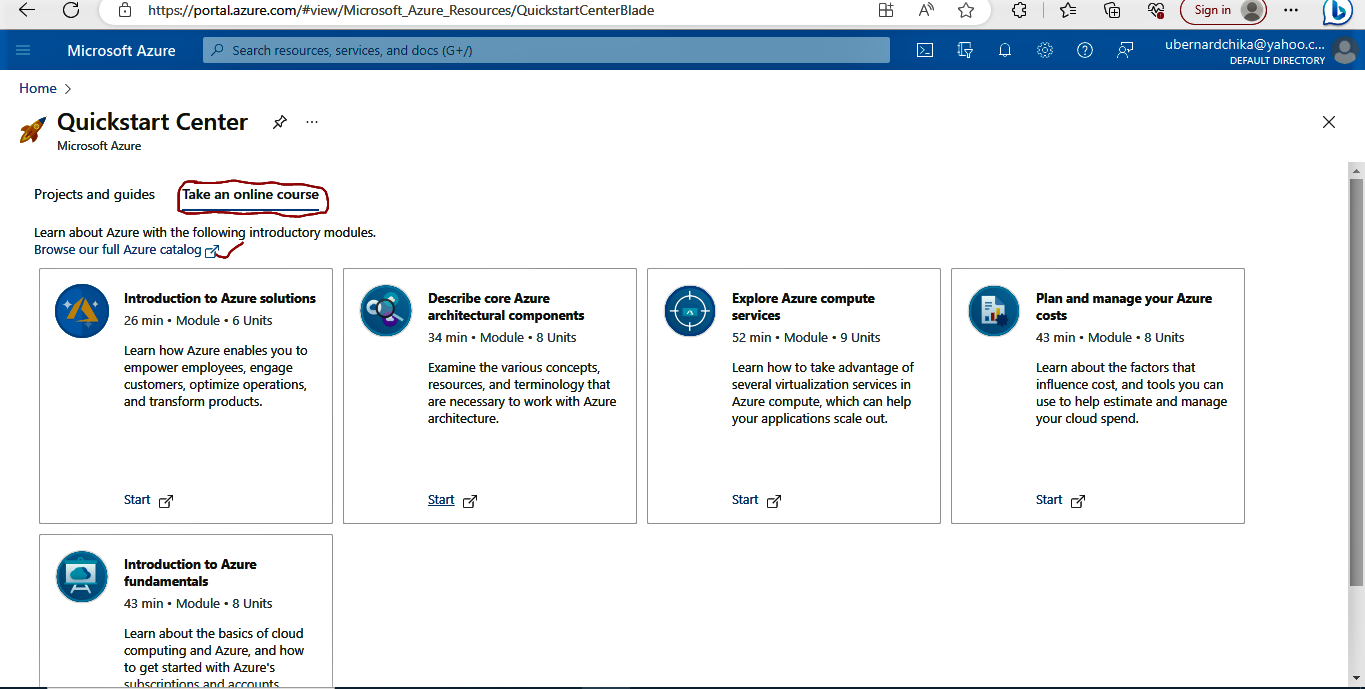This screenshot has width=1365, height=689.
Task: Click the Plan and manage Azure costs icon
Action: [994, 311]
